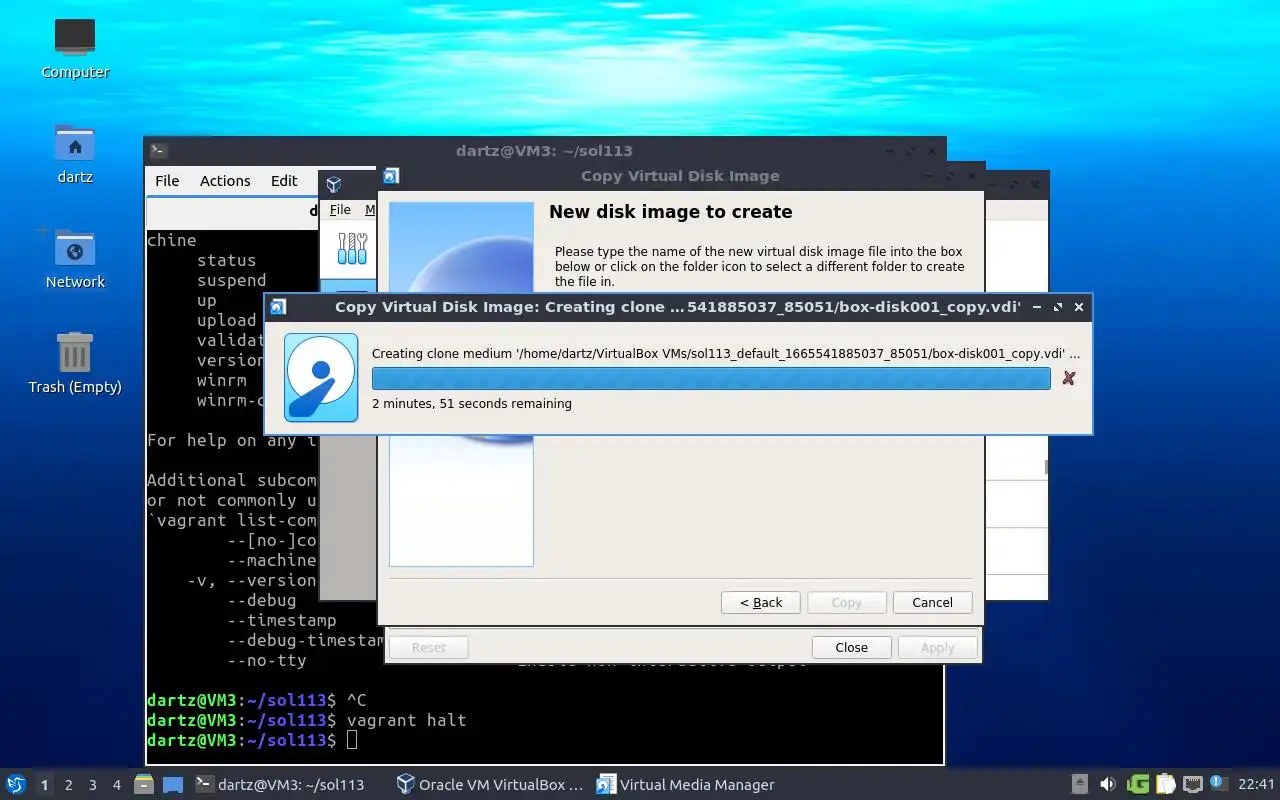Open the VirtualBox Manager File menu
The height and width of the screenshot is (800, 1280).
(340, 209)
